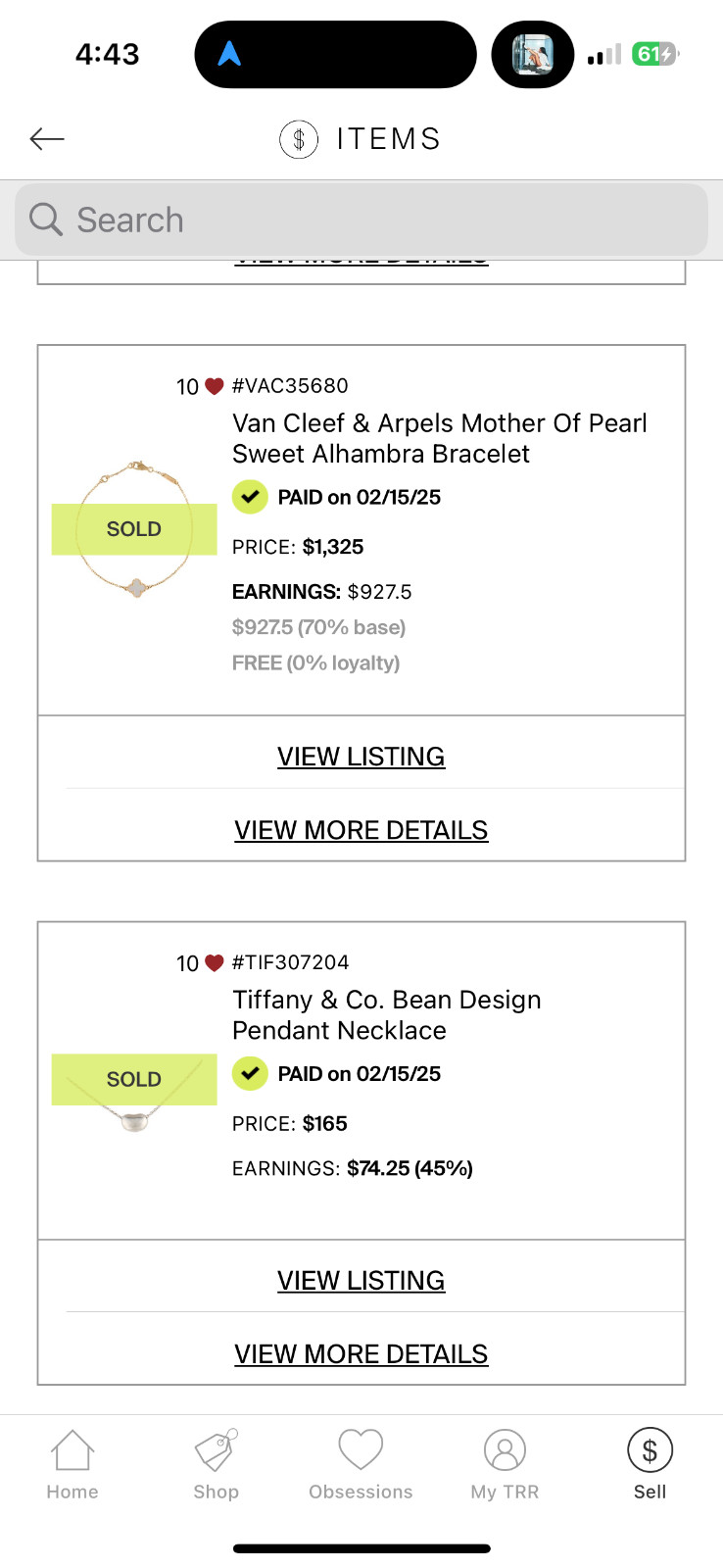This screenshot has height=1568, width=723.
Task: Open the My TRR tab
Action: [506, 1465]
